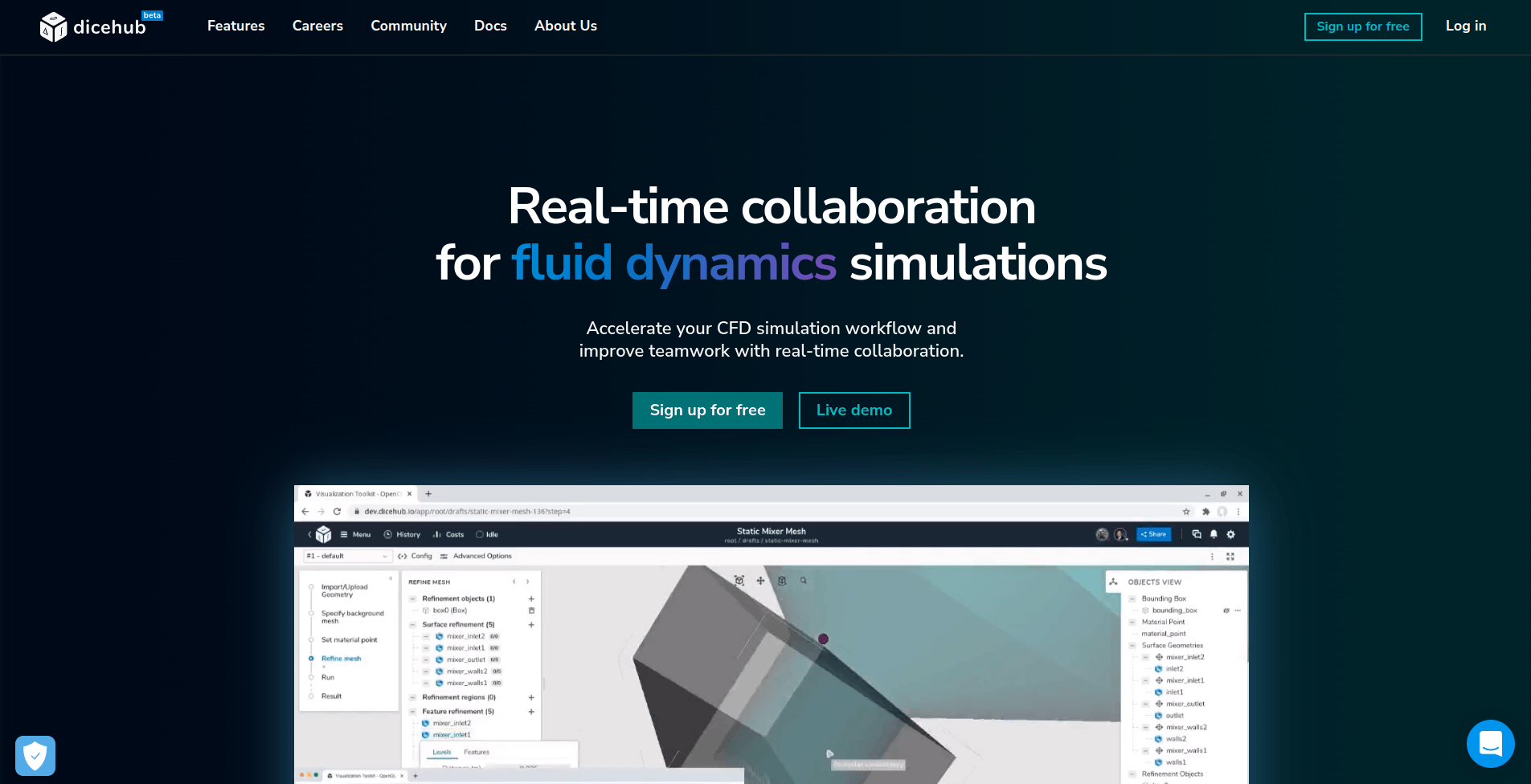Go to the next step arrow in Refine Mesh
This screenshot has height=784, width=1531.
(x=527, y=582)
